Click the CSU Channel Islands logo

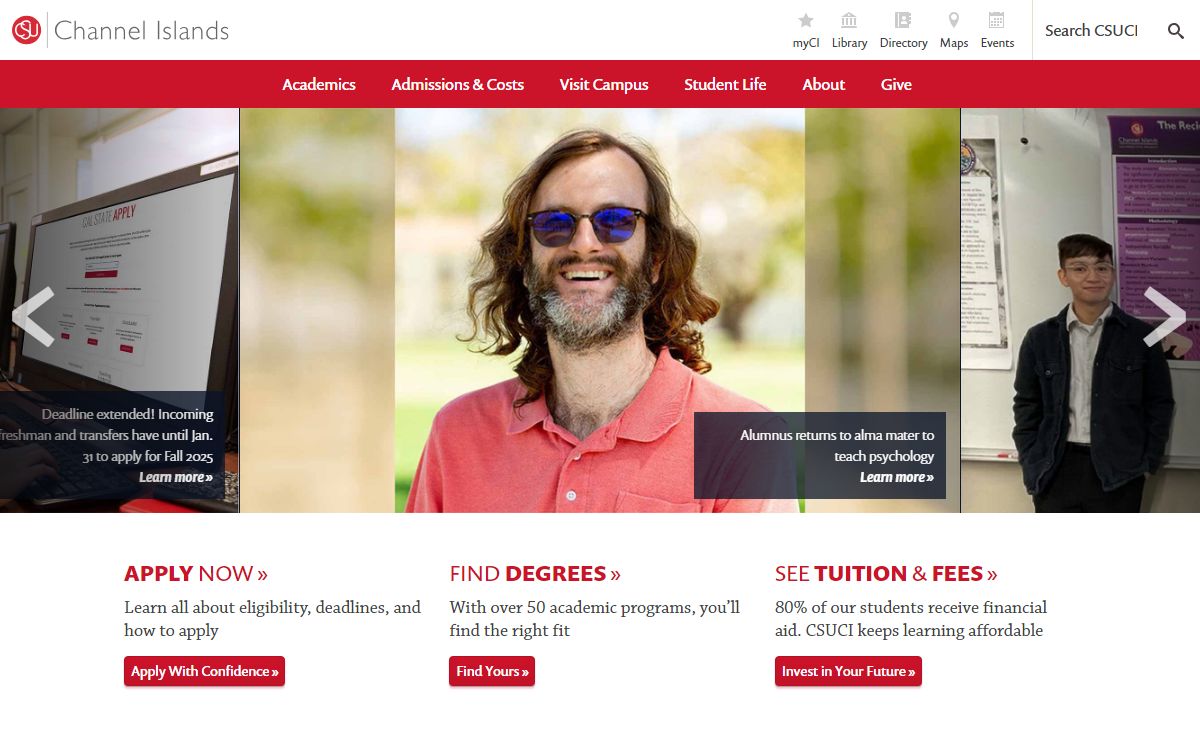tap(121, 30)
